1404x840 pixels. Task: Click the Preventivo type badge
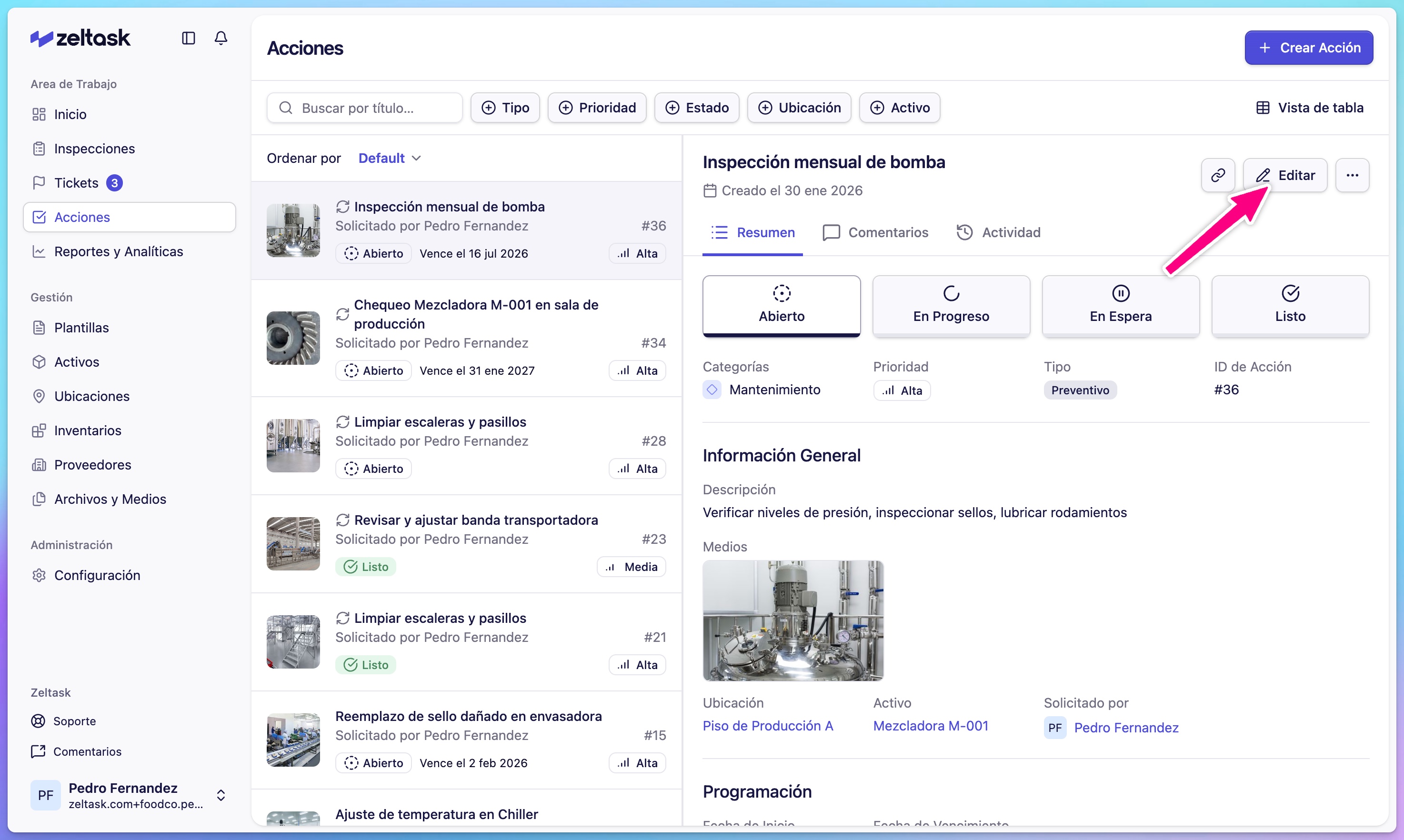pos(1080,390)
